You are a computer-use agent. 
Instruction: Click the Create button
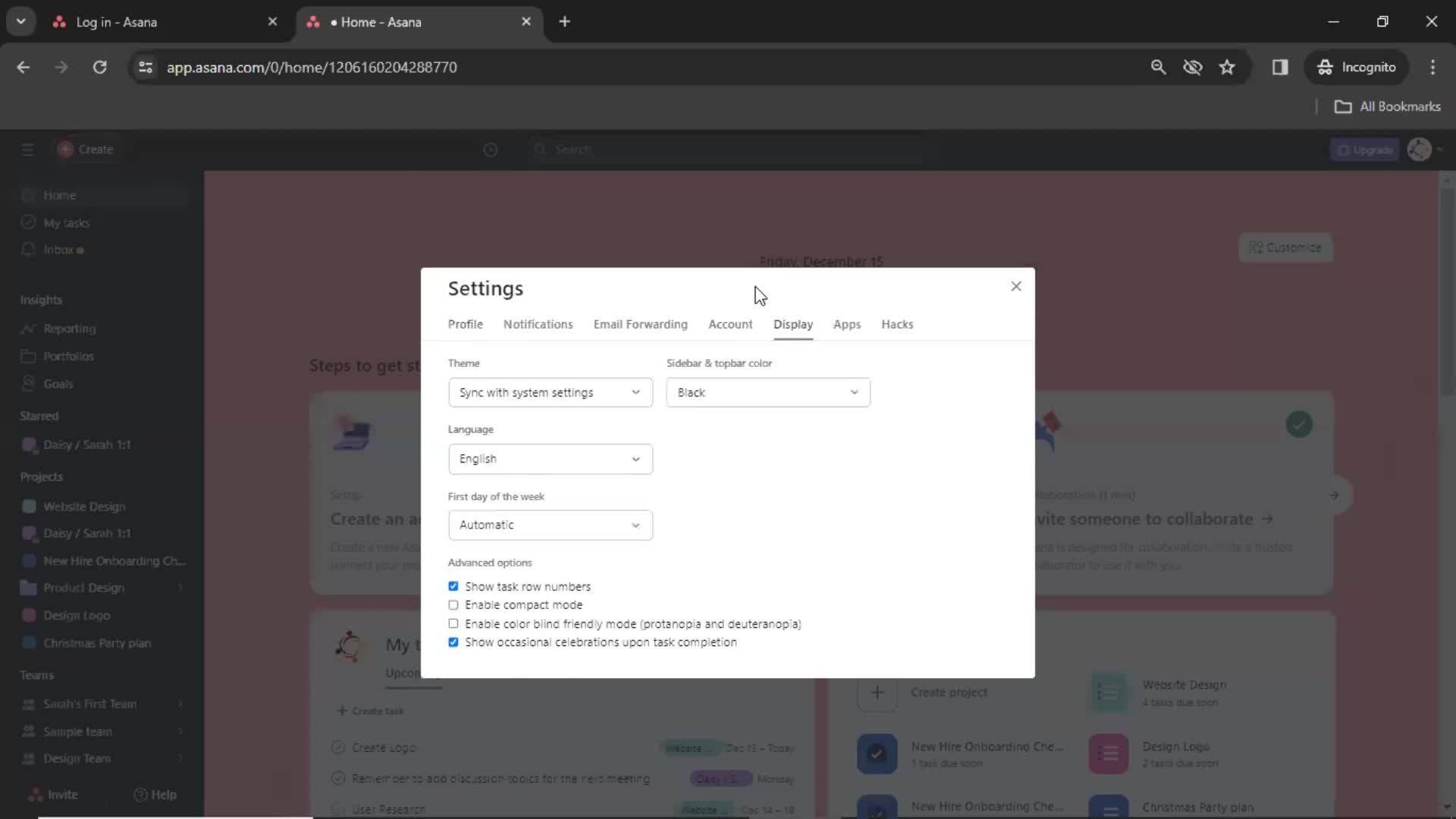tap(86, 149)
